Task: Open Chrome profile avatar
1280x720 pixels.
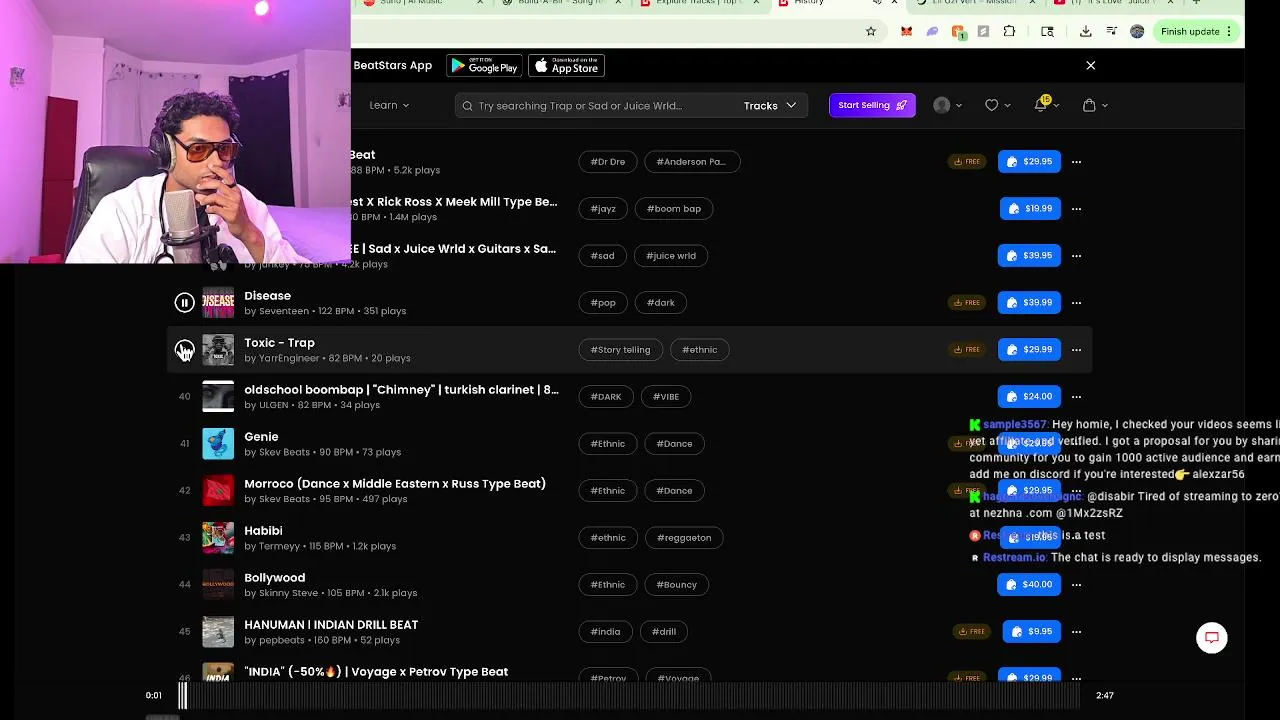Action: [1137, 31]
